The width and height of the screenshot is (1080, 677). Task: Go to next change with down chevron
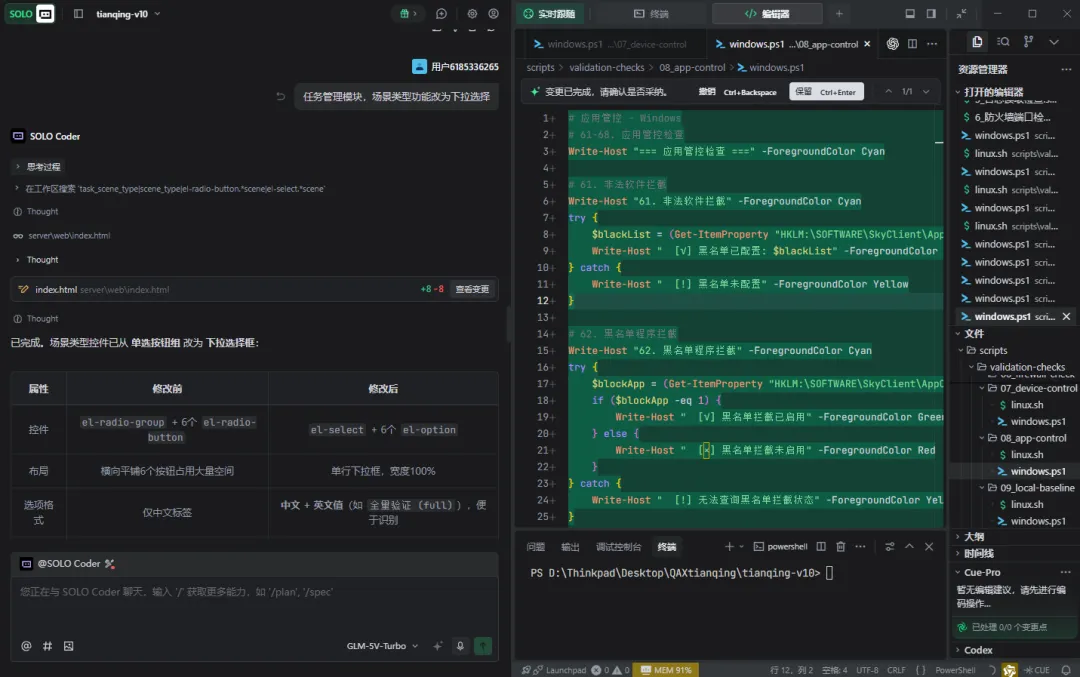pos(926,92)
